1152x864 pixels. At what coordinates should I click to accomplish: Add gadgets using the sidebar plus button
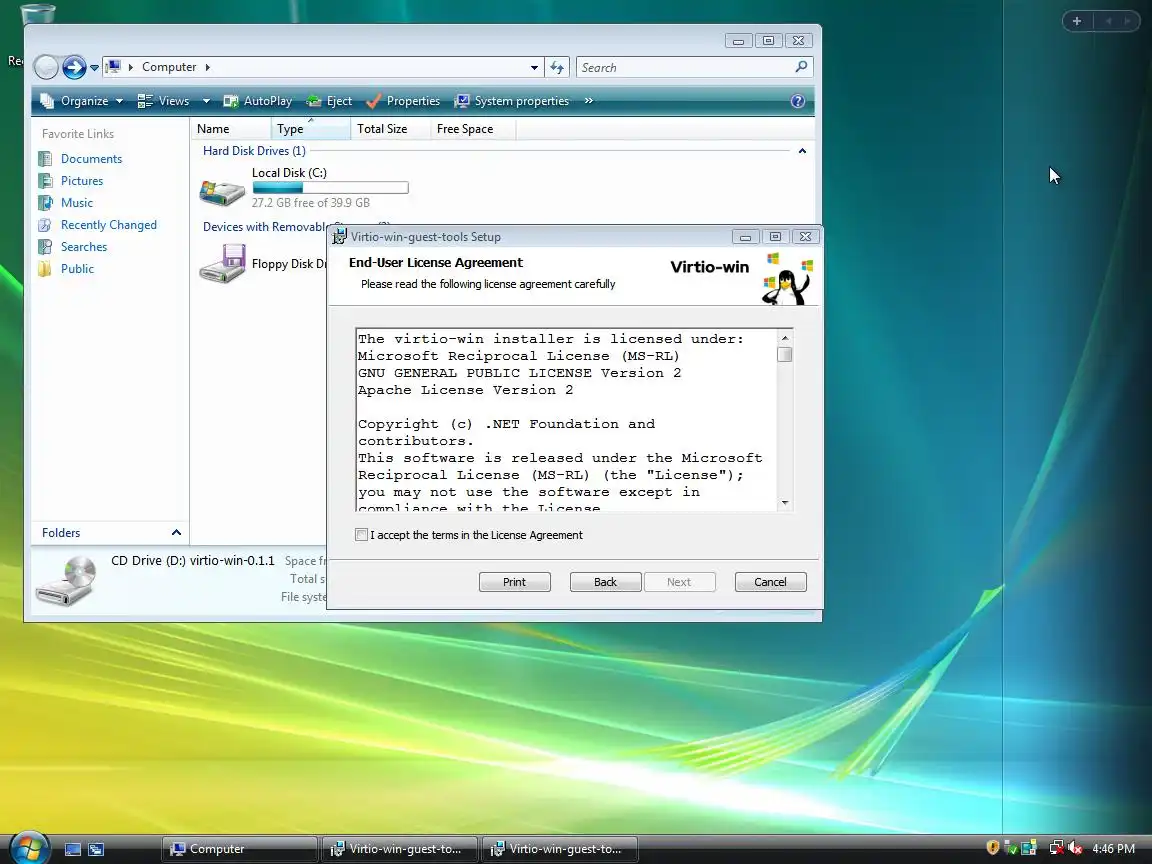[x=1077, y=21]
